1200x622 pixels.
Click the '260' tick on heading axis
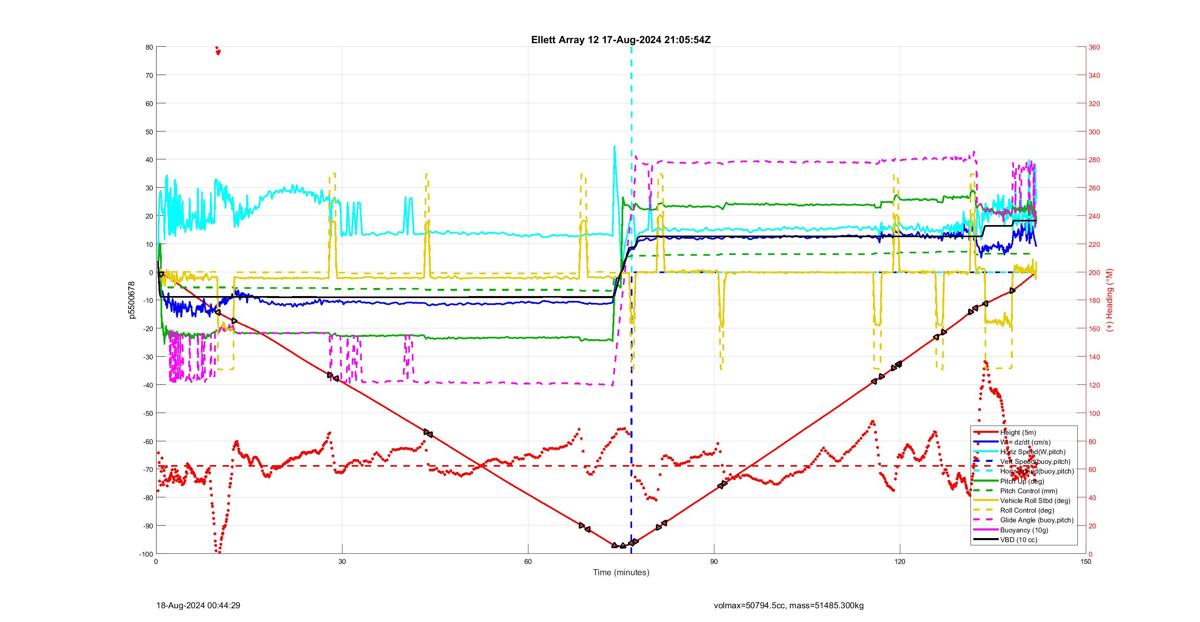(1096, 188)
